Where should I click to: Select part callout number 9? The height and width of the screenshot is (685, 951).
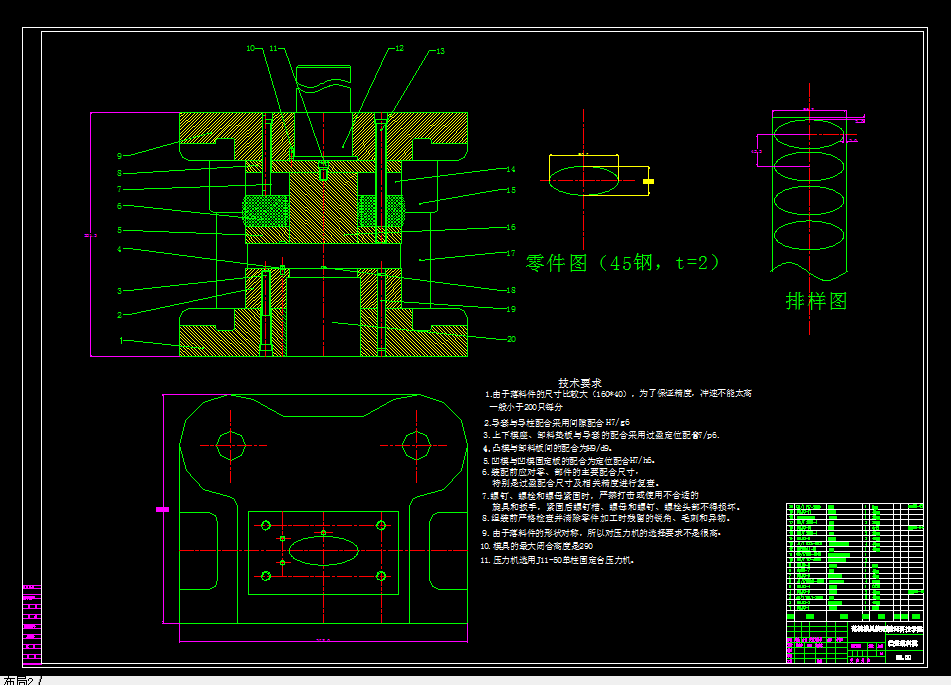pyautogui.click(x=119, y=156)
